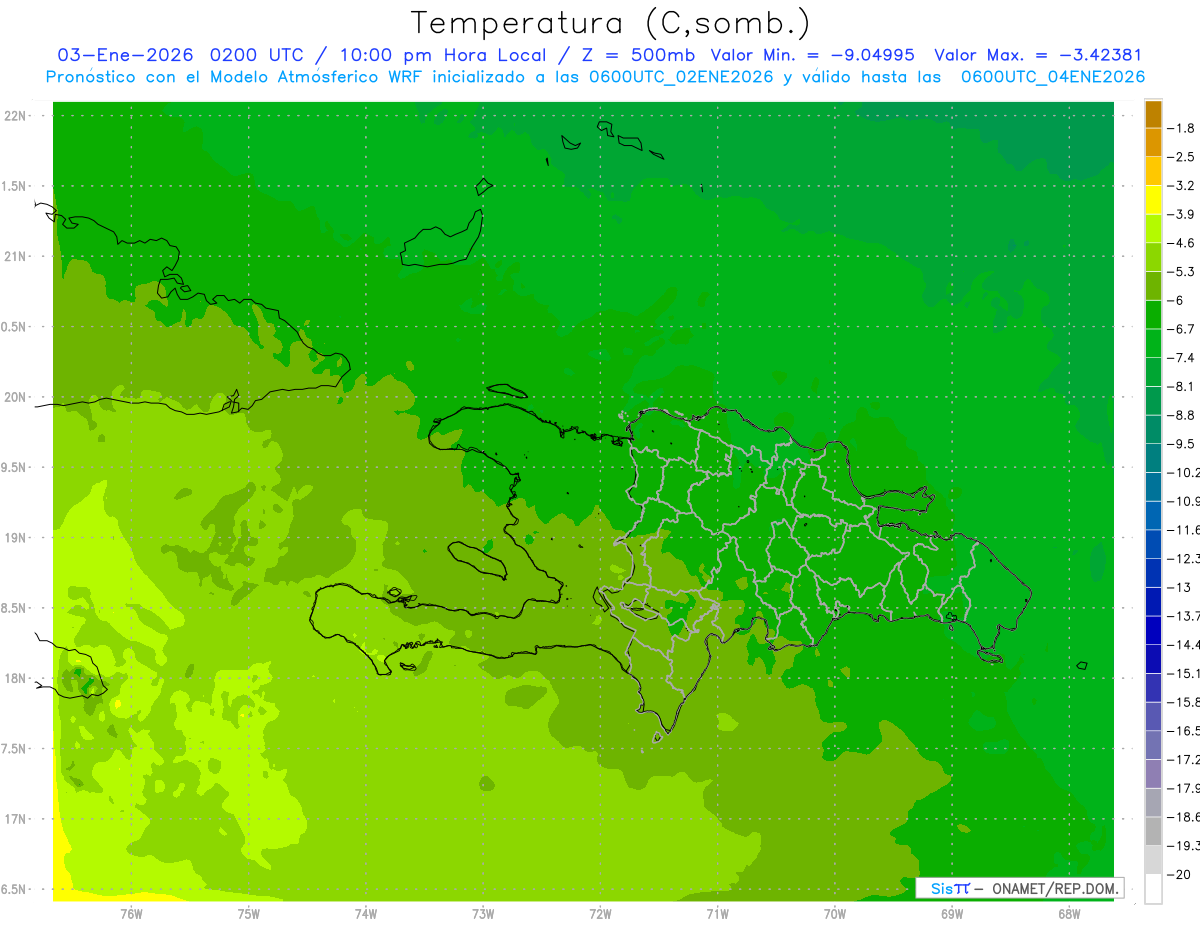Click the 'SisPI - ONAMET/REP.DOM.' credit label

pos(1019,888)
